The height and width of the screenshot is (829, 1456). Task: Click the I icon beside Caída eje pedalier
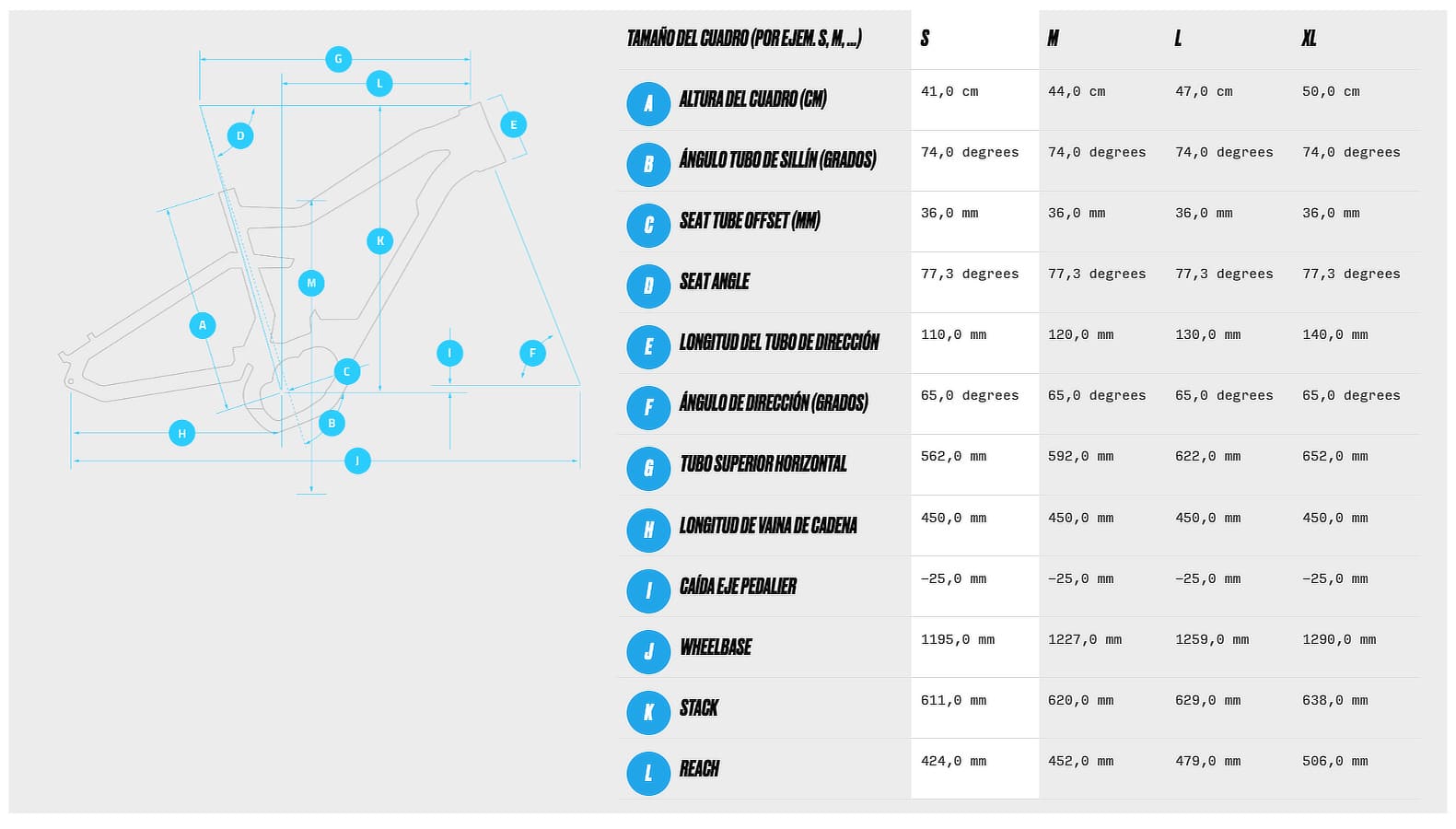[x=648, y=590]
